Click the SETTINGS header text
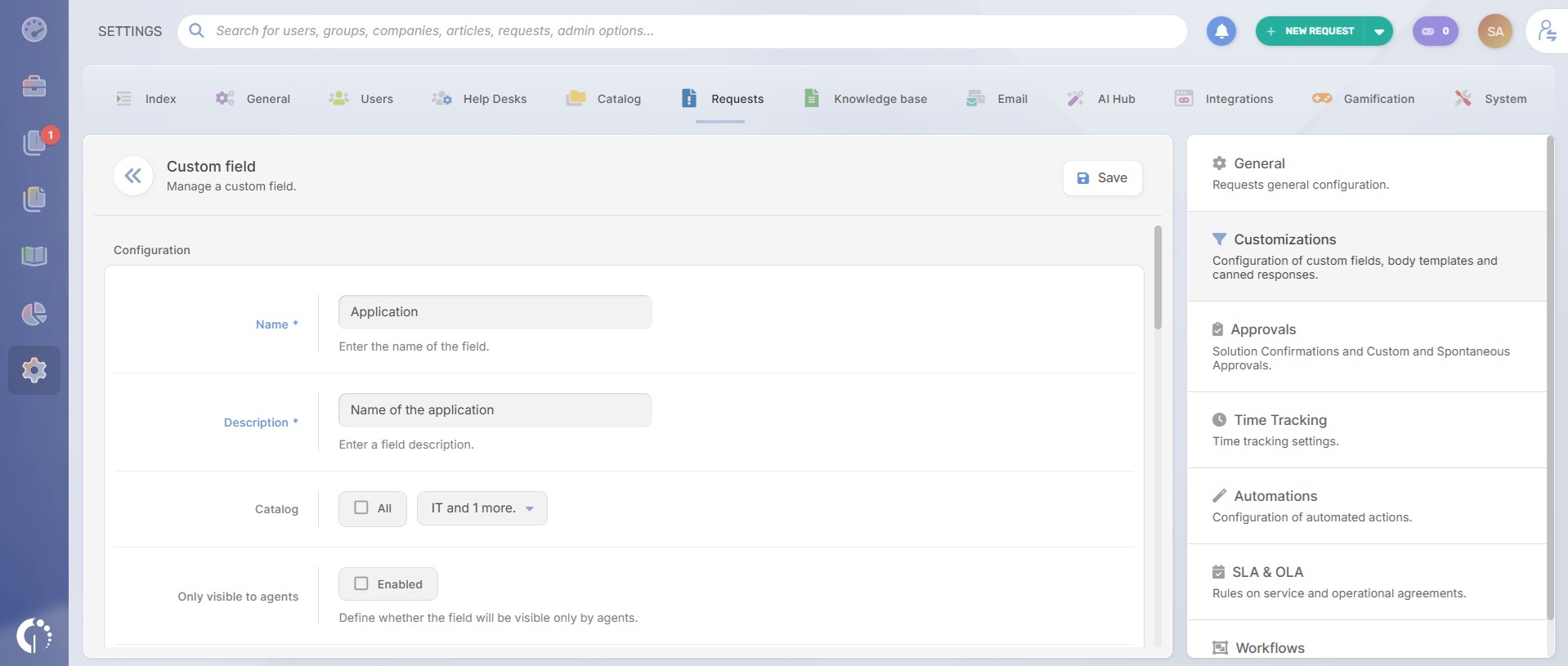 (130, 31)
